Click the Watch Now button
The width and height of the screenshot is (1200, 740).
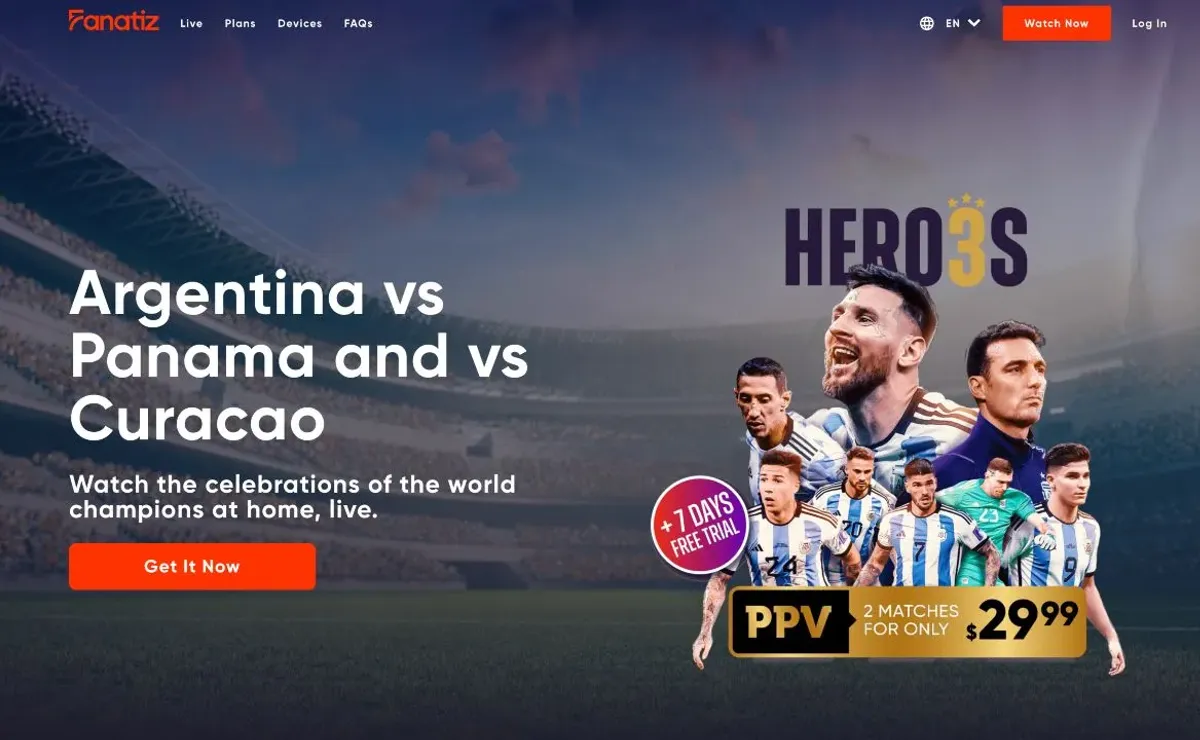1056,23
